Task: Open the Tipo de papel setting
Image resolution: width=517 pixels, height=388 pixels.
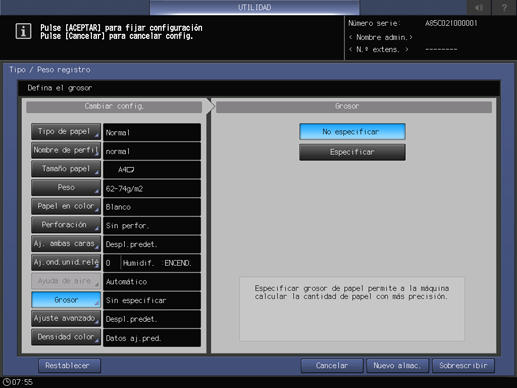Action: 66,132
